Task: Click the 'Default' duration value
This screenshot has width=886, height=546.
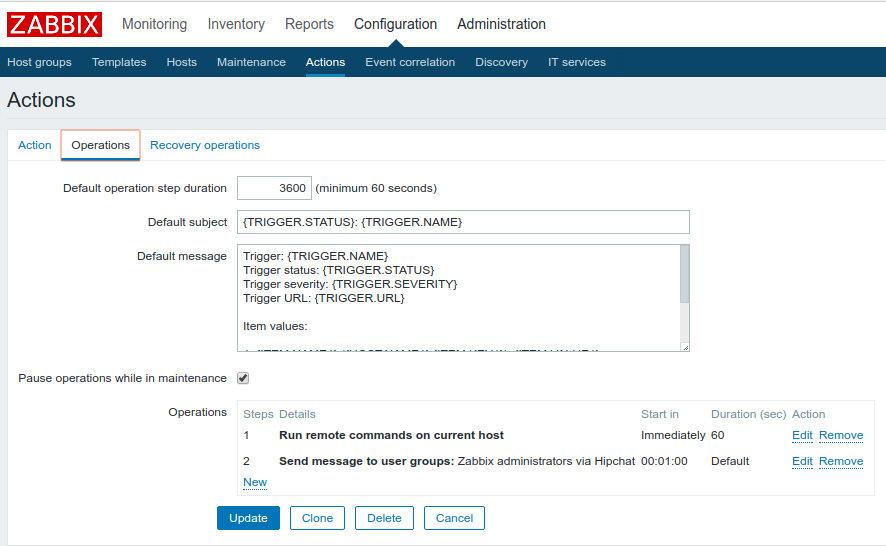Action: click(x=730, y=461)
